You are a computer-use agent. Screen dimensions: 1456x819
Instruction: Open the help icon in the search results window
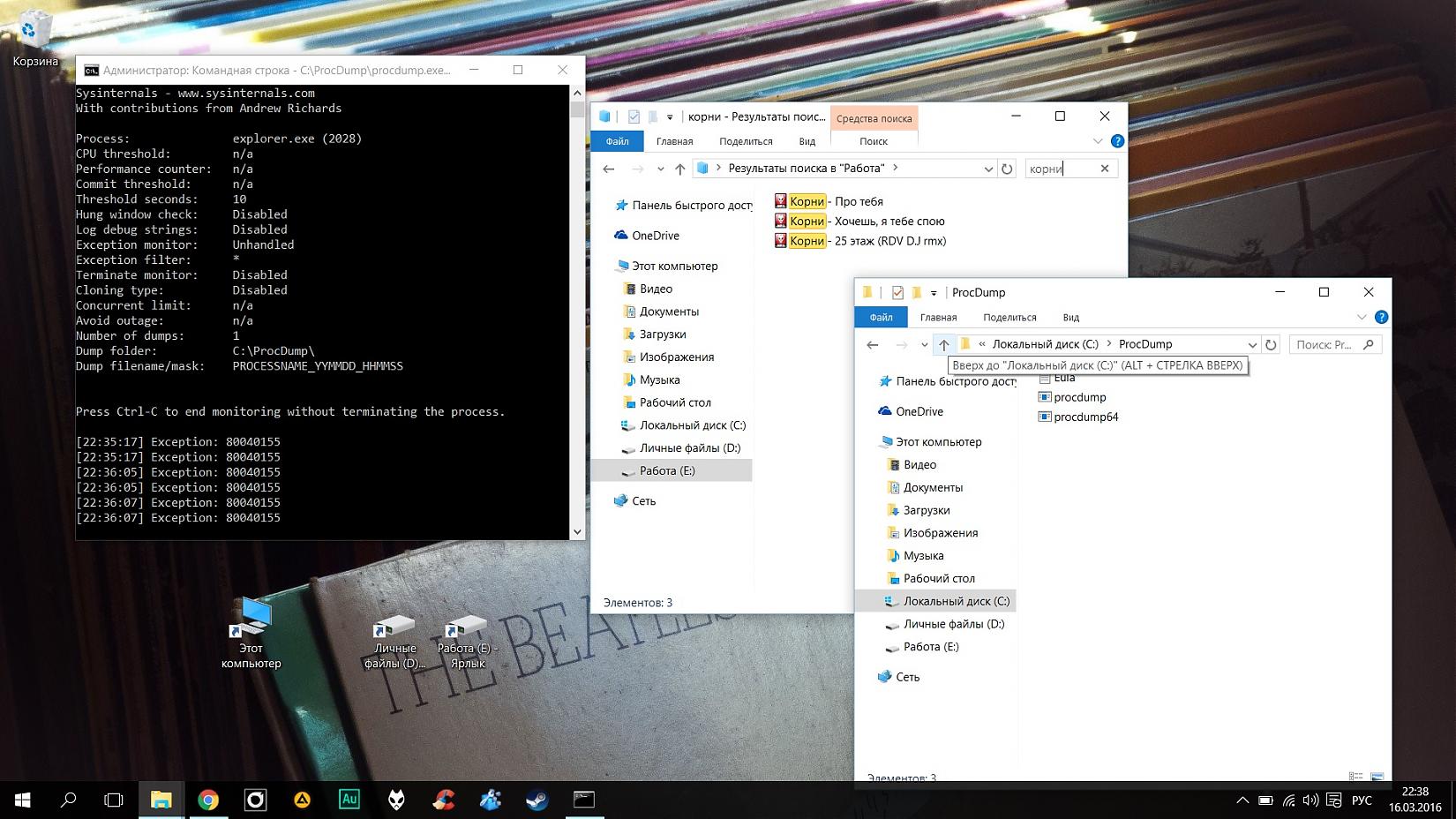click(1117, 141)
